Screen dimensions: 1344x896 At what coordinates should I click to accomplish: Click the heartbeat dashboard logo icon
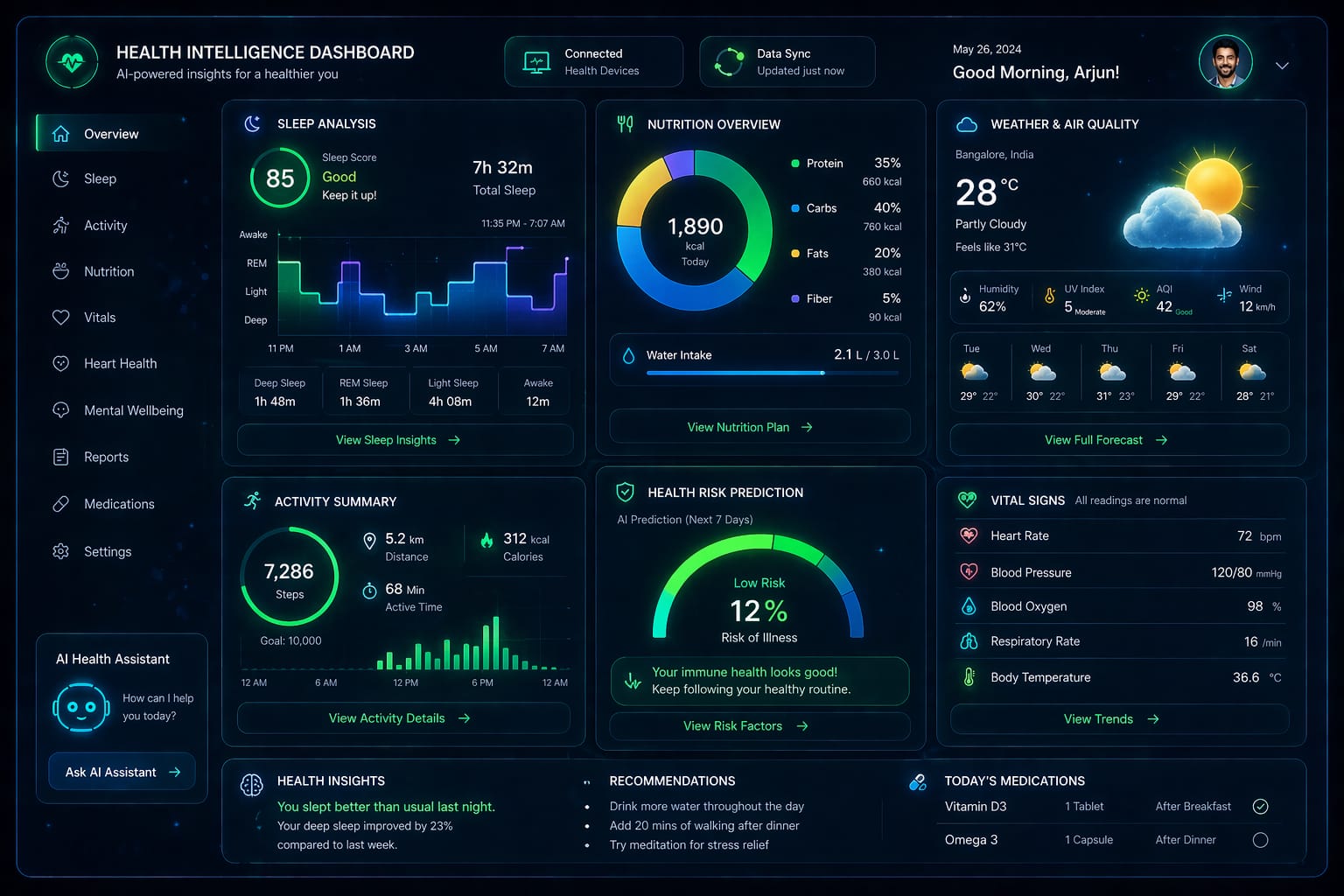click(x=72, y=62)
